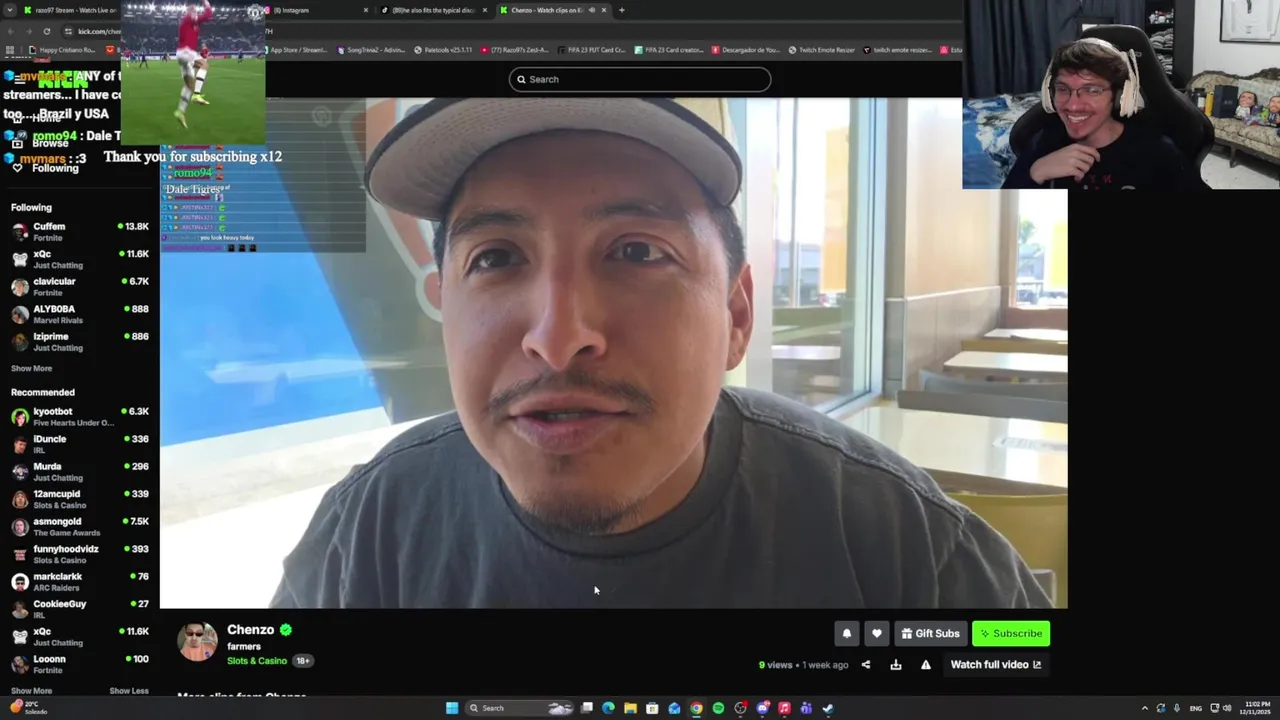Screen dimensions: 1280x720
Task: Open Murda Just Chatting channel
Action: point(80,472)
